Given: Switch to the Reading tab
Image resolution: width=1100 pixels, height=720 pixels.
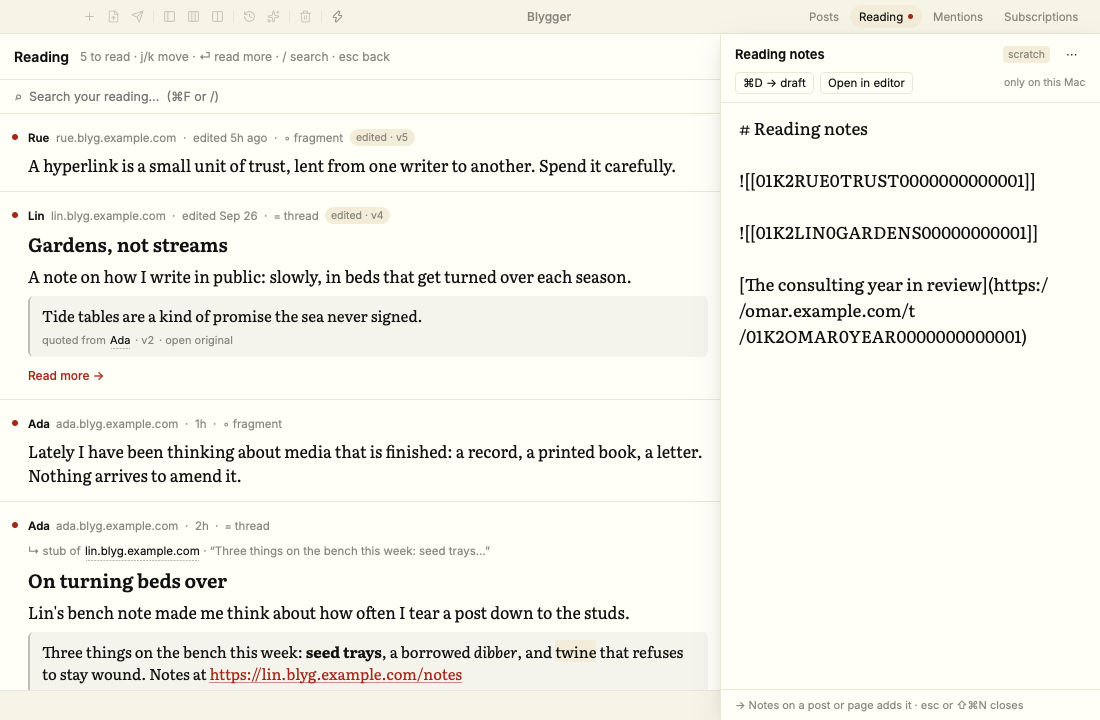Looking at the screenshot, I should click(x=885, y=17).
